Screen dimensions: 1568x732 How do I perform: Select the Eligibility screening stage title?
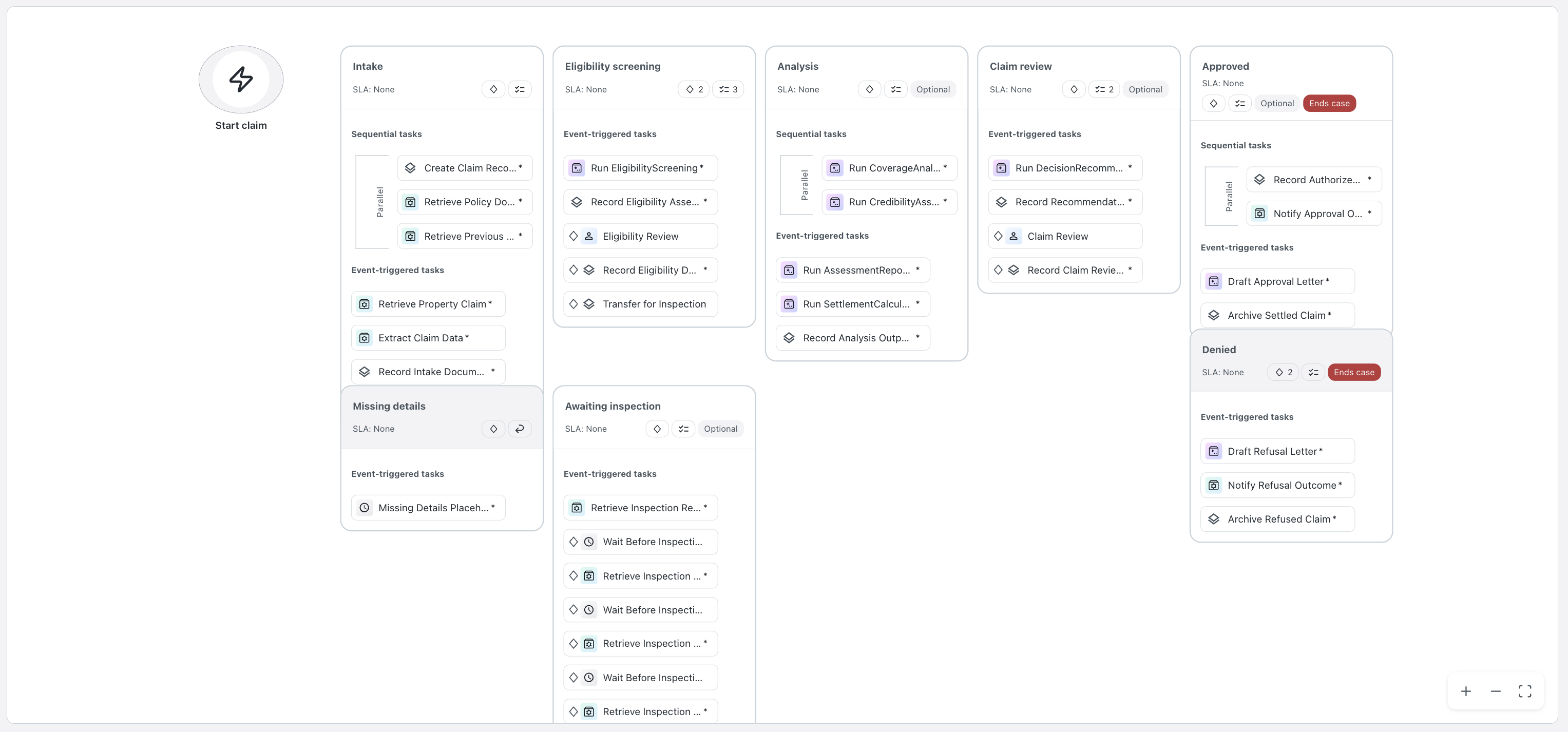(613, 66)
